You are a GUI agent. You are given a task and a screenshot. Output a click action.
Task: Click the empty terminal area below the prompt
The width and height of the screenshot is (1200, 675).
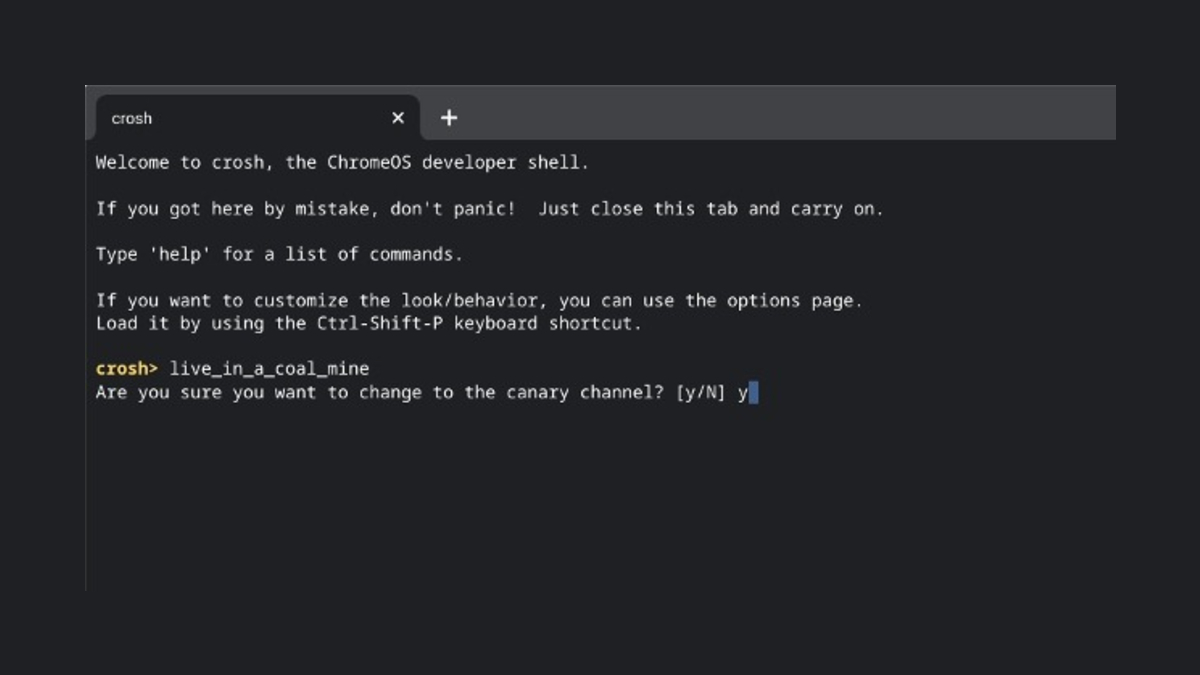[x=600, y=495]
